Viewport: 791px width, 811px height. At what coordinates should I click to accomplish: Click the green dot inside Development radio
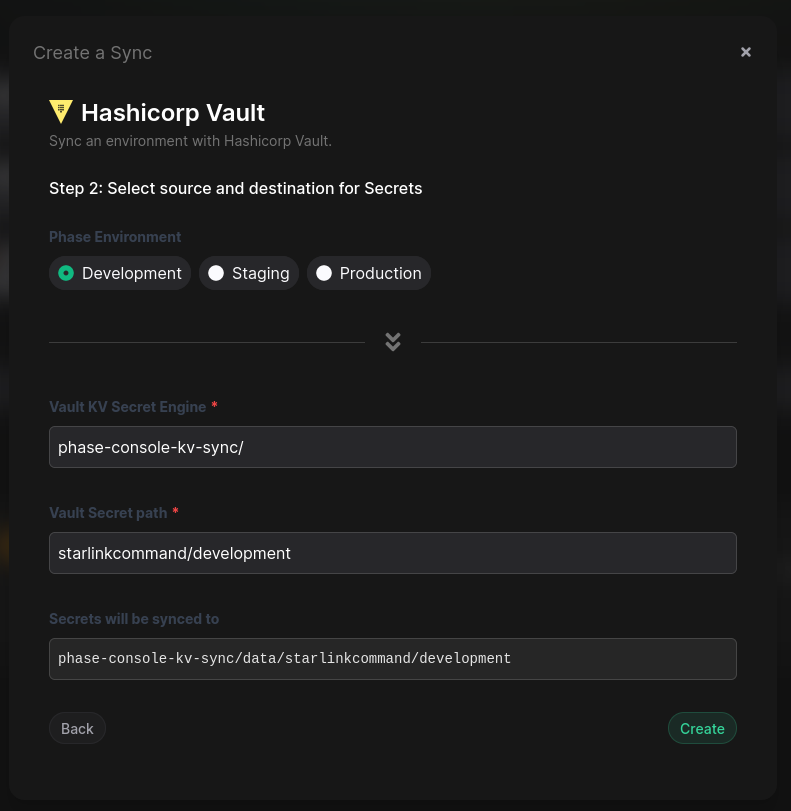coord(66,273)
